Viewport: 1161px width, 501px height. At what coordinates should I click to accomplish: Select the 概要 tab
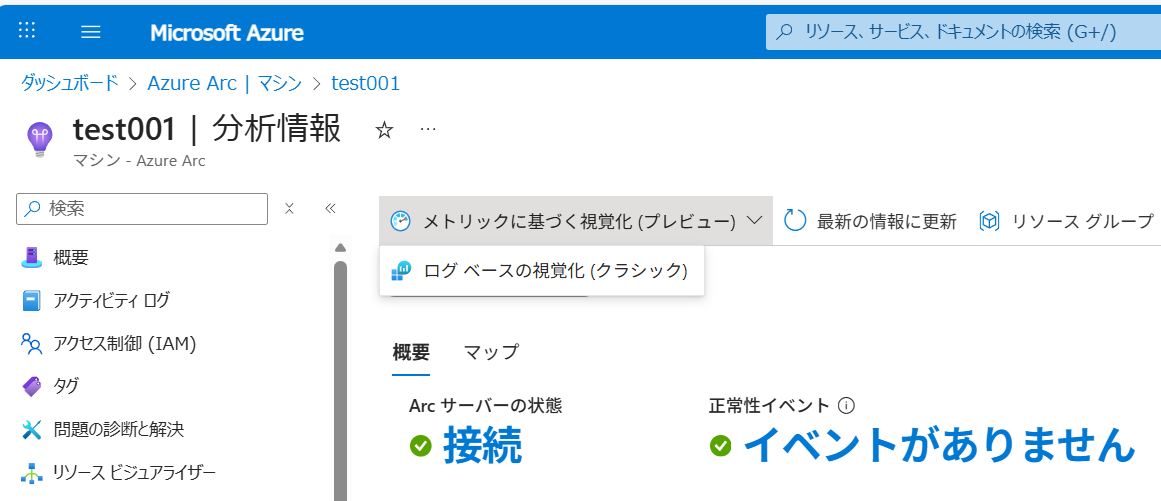411,352
